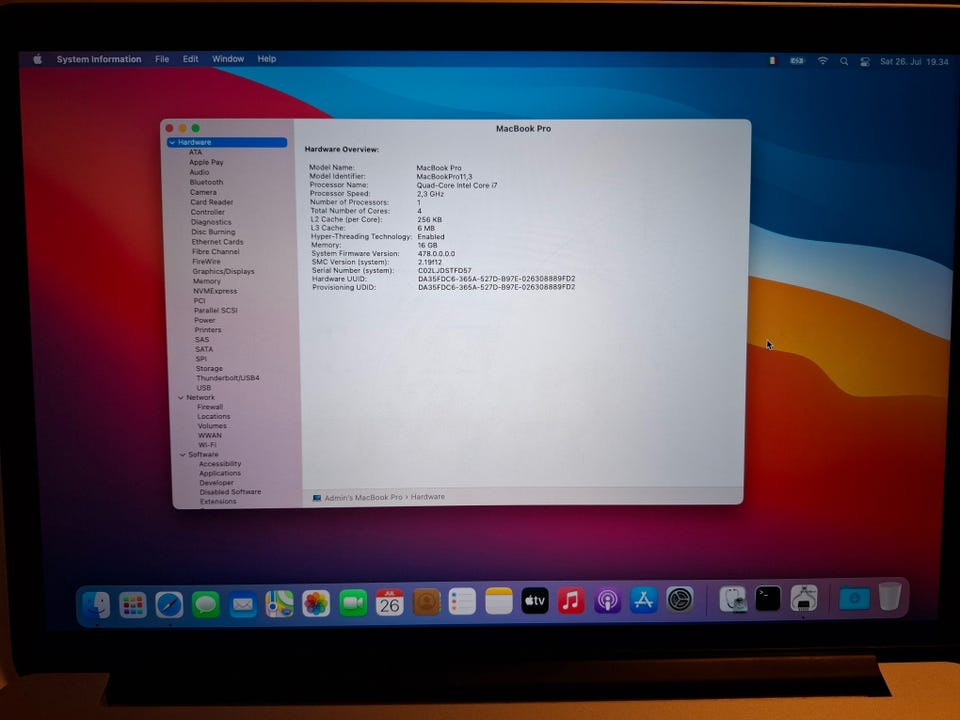Select Ethernet Cards in sidebar
Image resolution: width=960 pixels, height=720 pixels.
217,242
